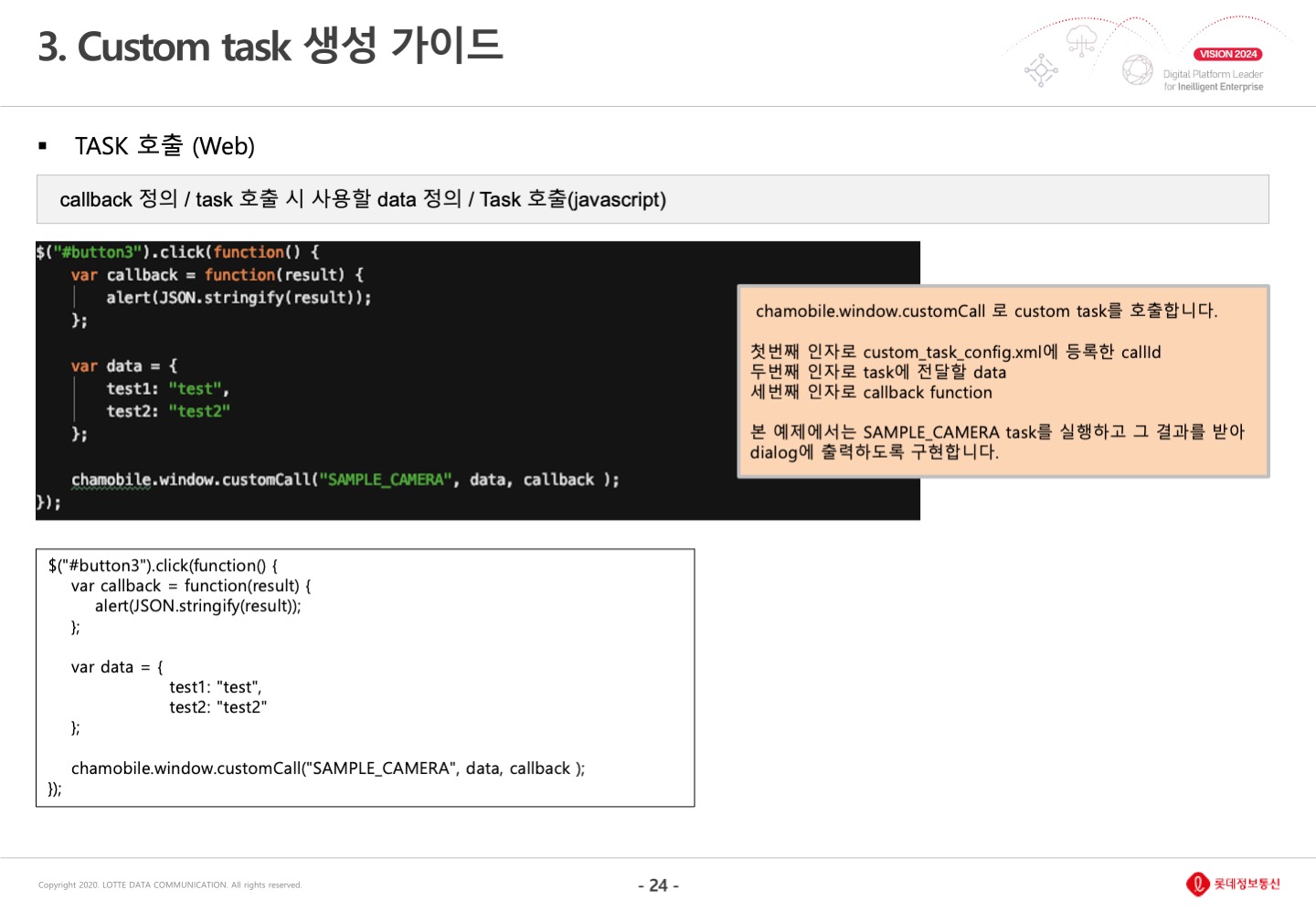Click '첫번째 인자로 custom_task_config.xml에 등록한 callId' line
Image resolution: width=1316 pixels, height=911 pixels.
tap(955, 352)
